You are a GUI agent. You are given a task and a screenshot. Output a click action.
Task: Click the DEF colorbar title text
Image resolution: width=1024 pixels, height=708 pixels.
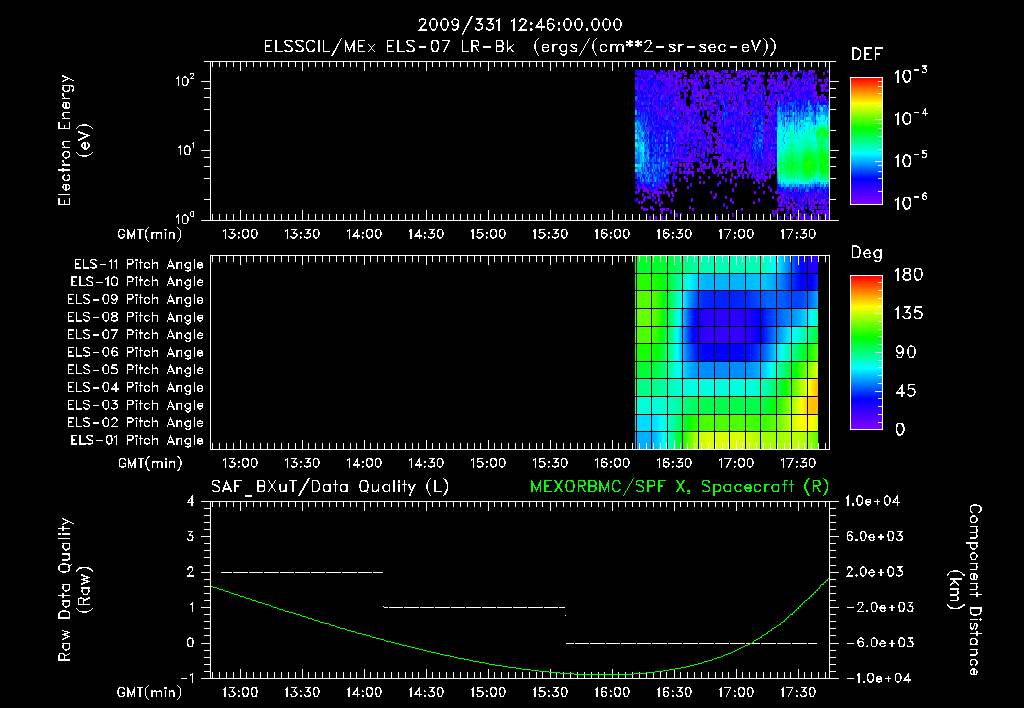867,55
